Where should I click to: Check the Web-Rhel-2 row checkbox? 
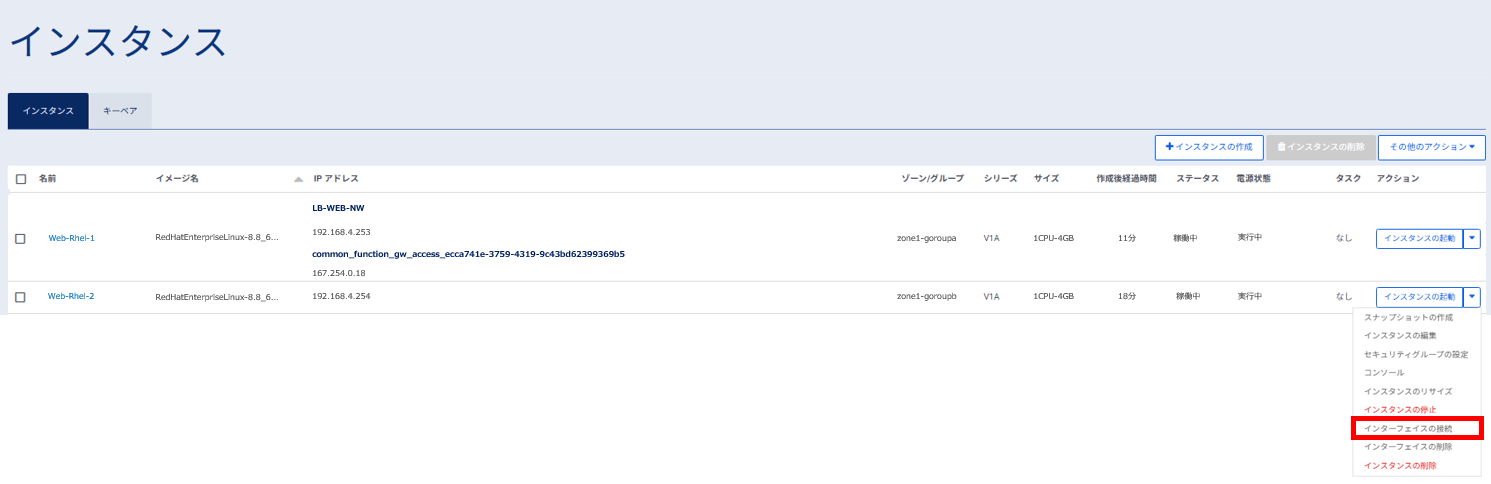click(21, 297)
